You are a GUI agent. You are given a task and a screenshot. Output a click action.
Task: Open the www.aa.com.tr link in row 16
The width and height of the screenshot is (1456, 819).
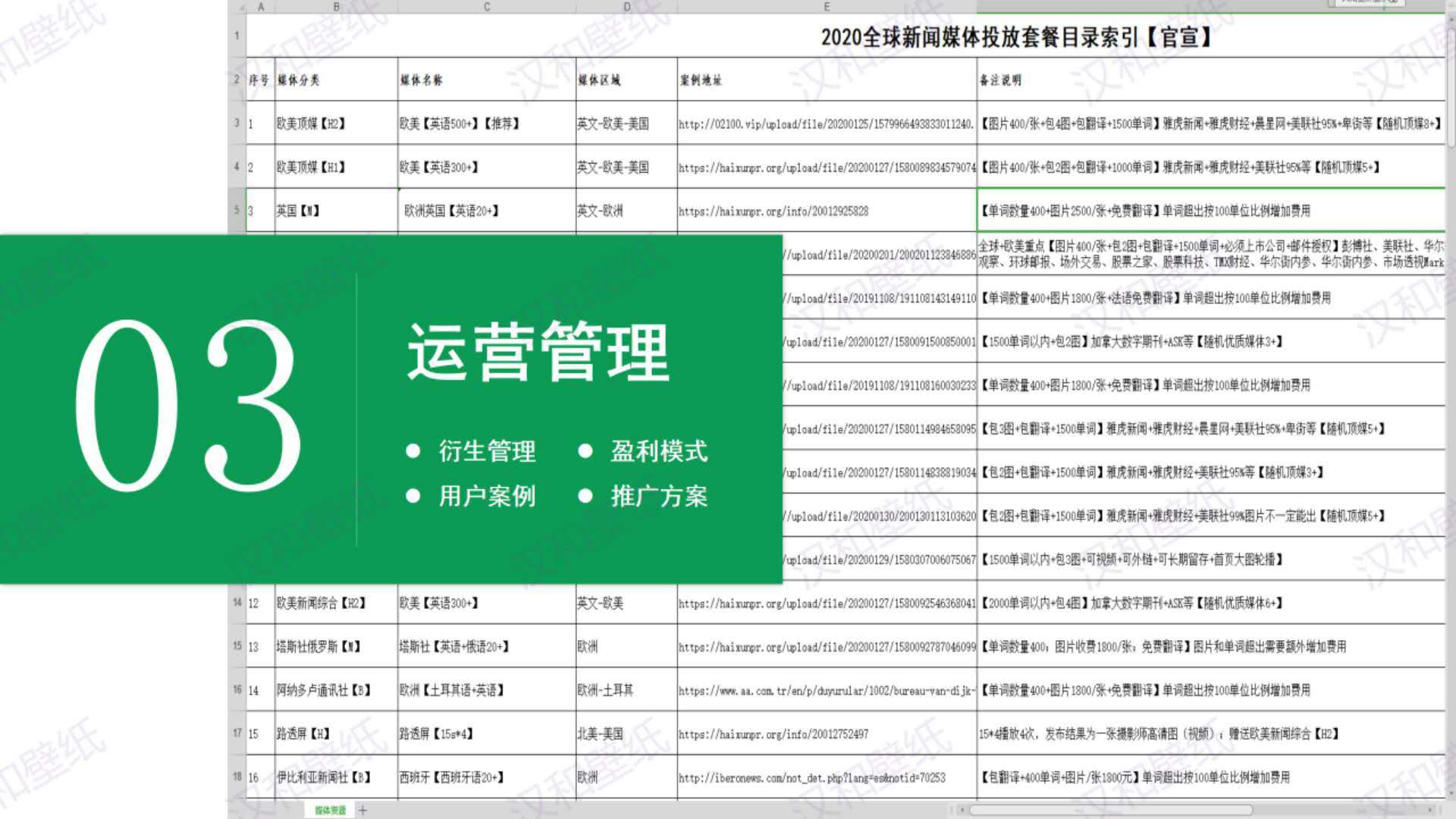pyautogui.click(x=827, y=691)
